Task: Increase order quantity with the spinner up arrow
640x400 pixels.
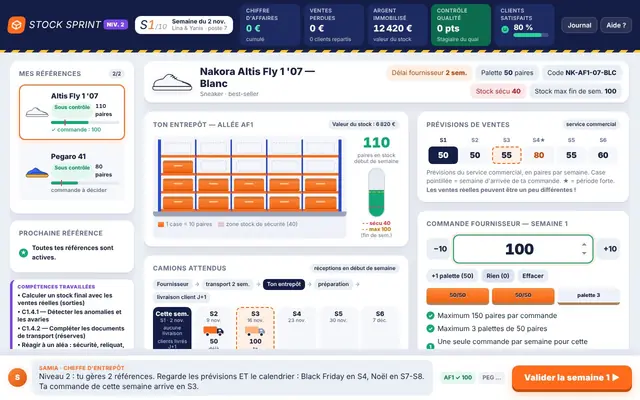Action: click(584, 245)
